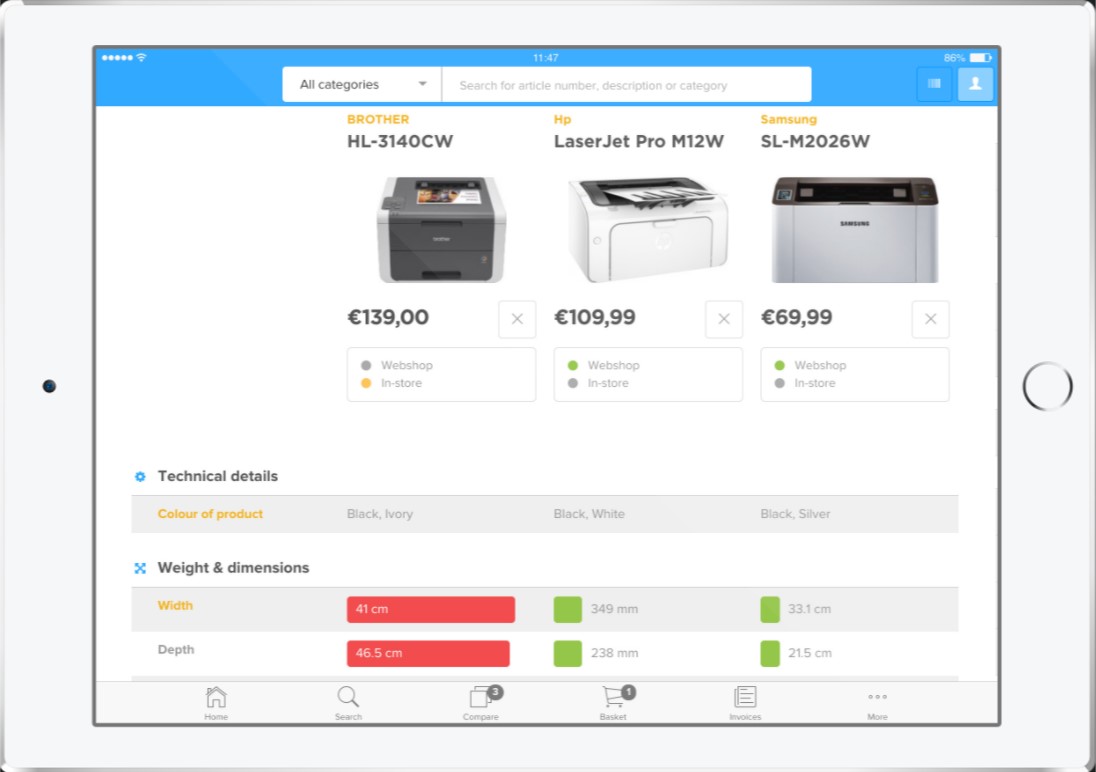
Task: Click the Hp brand label
Action: tap(562, 119)
